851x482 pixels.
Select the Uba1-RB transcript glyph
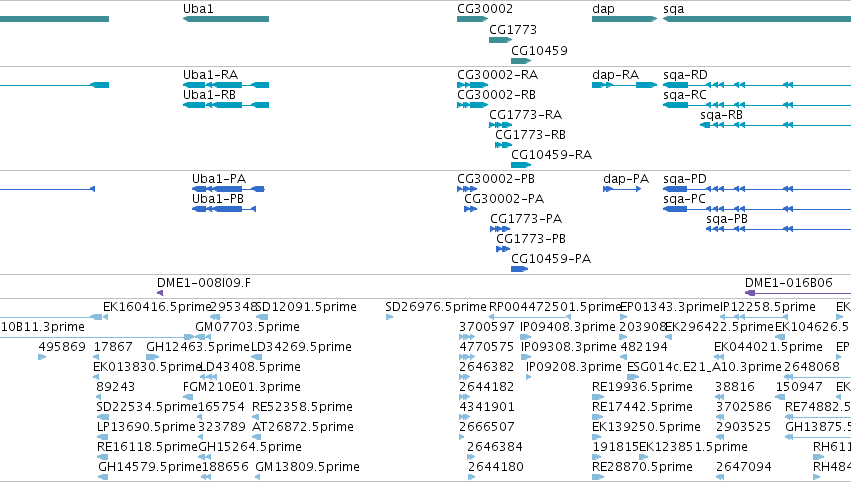click(226, 105)
